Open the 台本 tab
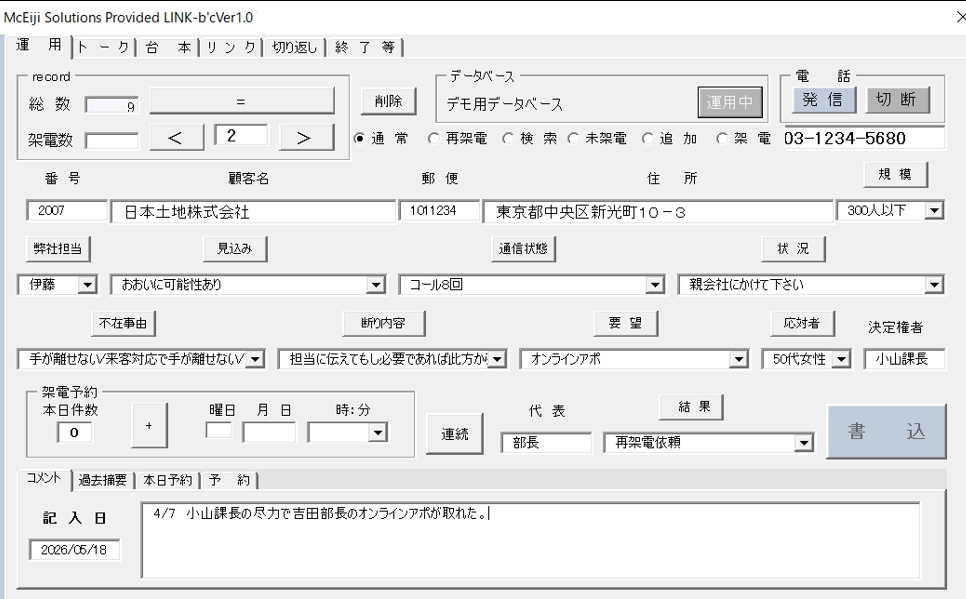Viewport: 966px width, 599px height. tap(168, 47)
